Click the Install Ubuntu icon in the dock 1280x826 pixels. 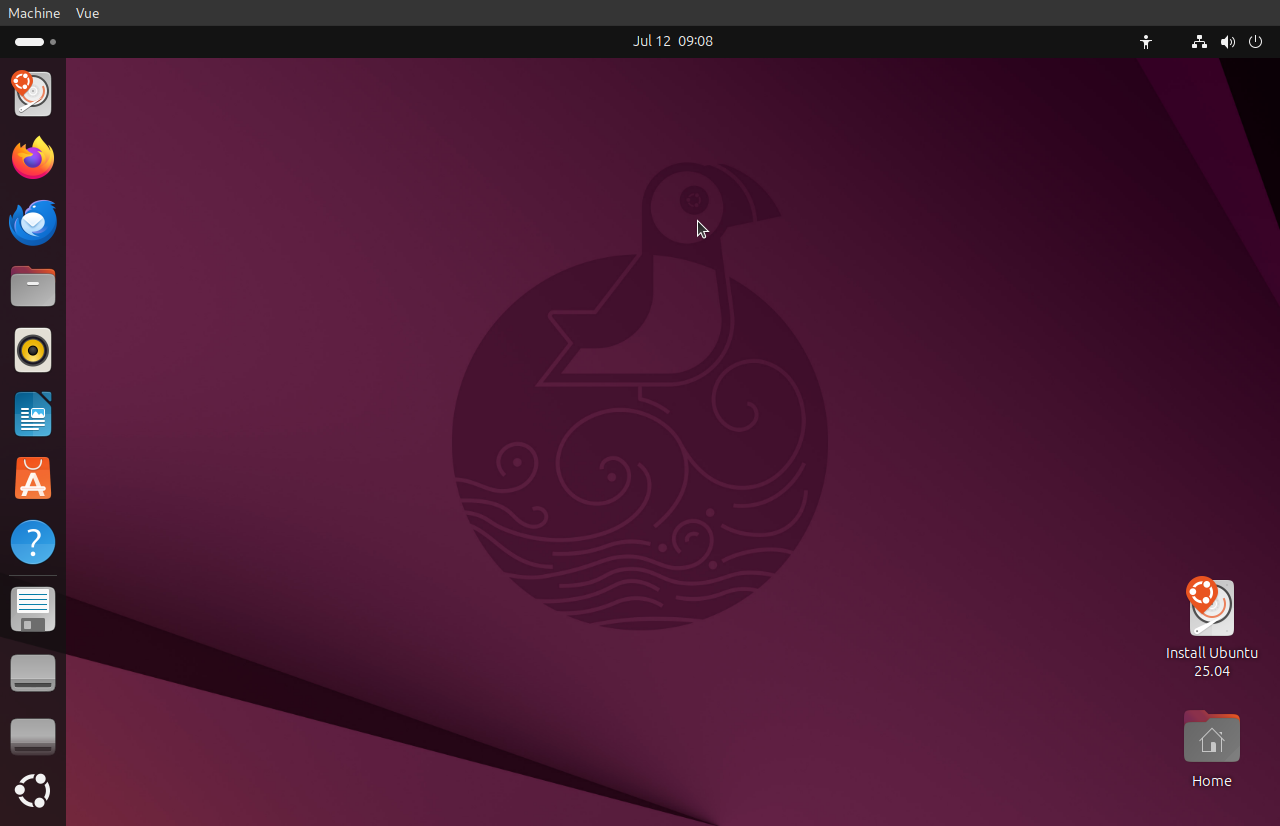(x=33, y=94)
